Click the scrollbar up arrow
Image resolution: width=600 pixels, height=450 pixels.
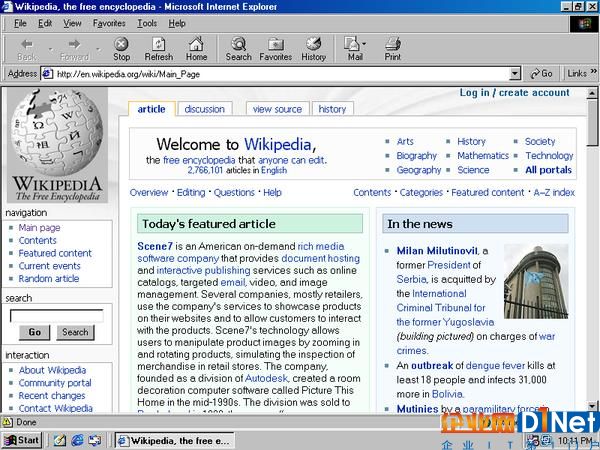592,93
